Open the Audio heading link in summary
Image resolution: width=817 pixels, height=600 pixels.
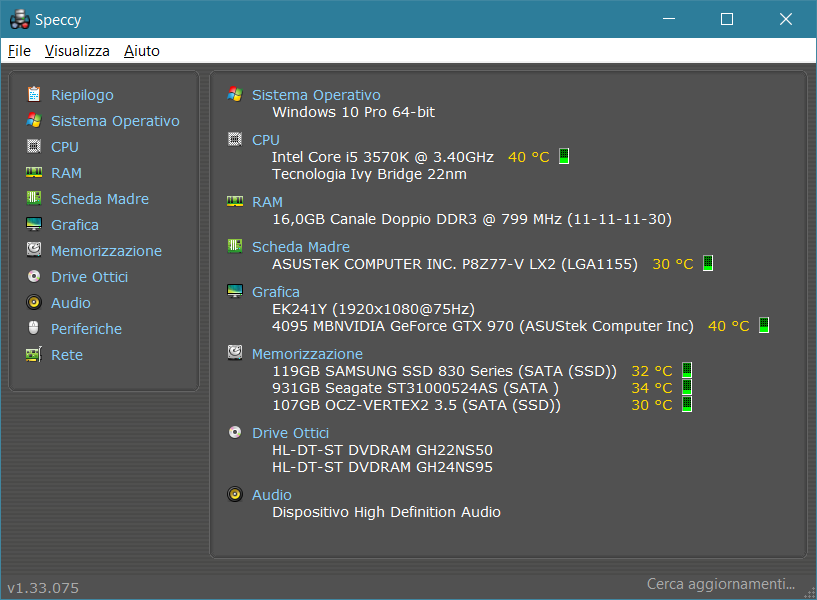pyautogui.click(x=272, y=495)
